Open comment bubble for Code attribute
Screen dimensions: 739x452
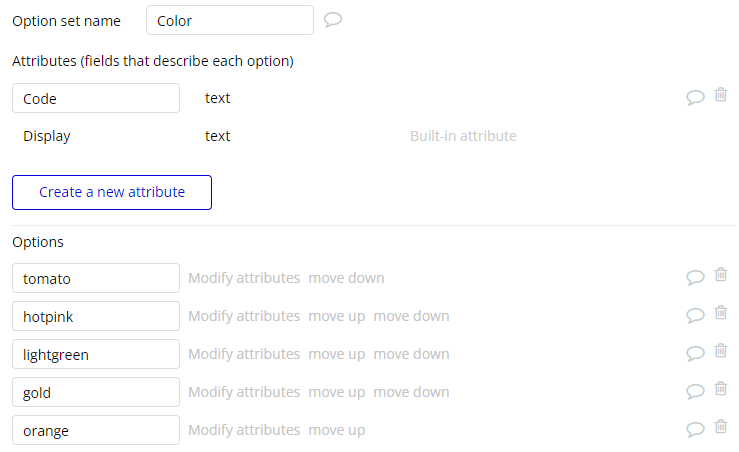pos(695,98)
